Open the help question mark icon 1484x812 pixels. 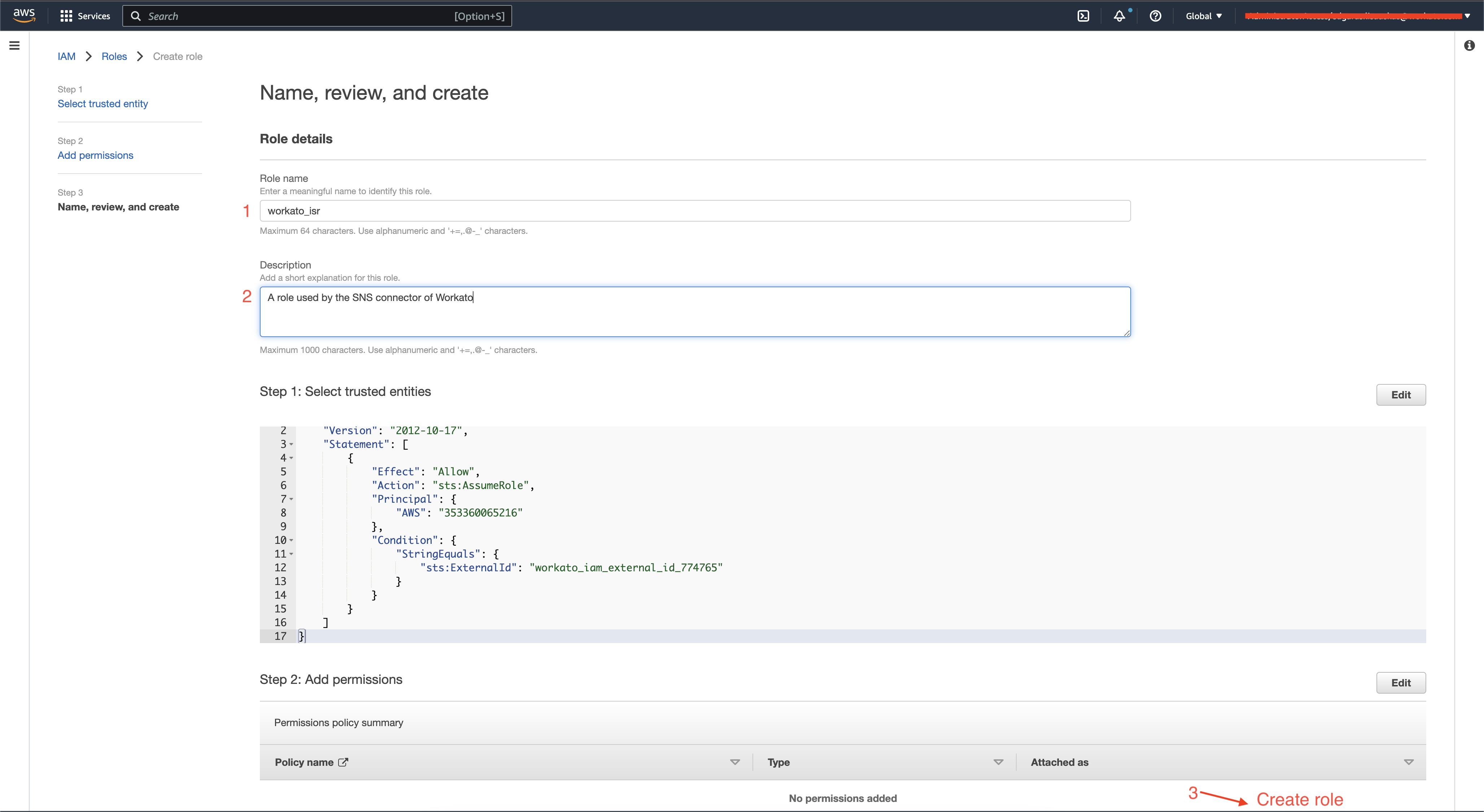[x=1155, y=16]
